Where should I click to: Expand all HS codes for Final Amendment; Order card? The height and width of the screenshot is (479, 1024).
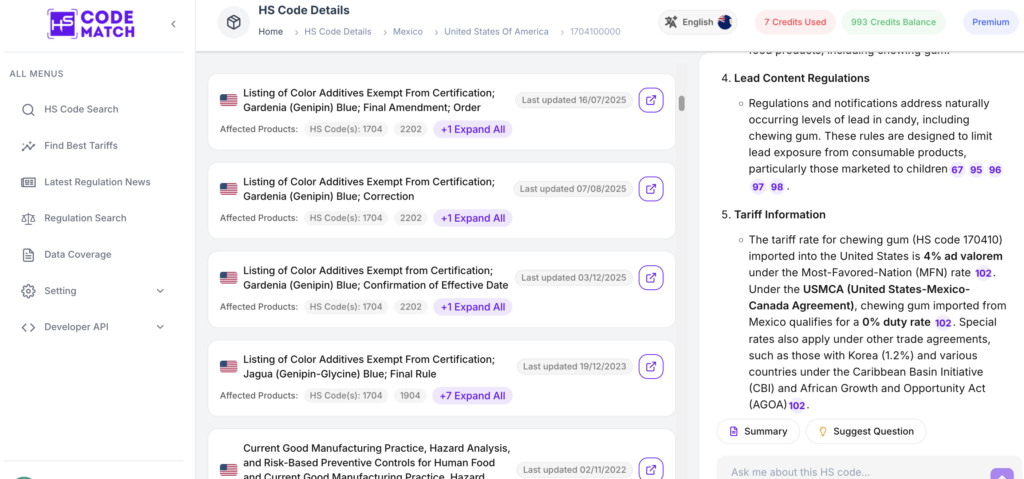(473, 129)
